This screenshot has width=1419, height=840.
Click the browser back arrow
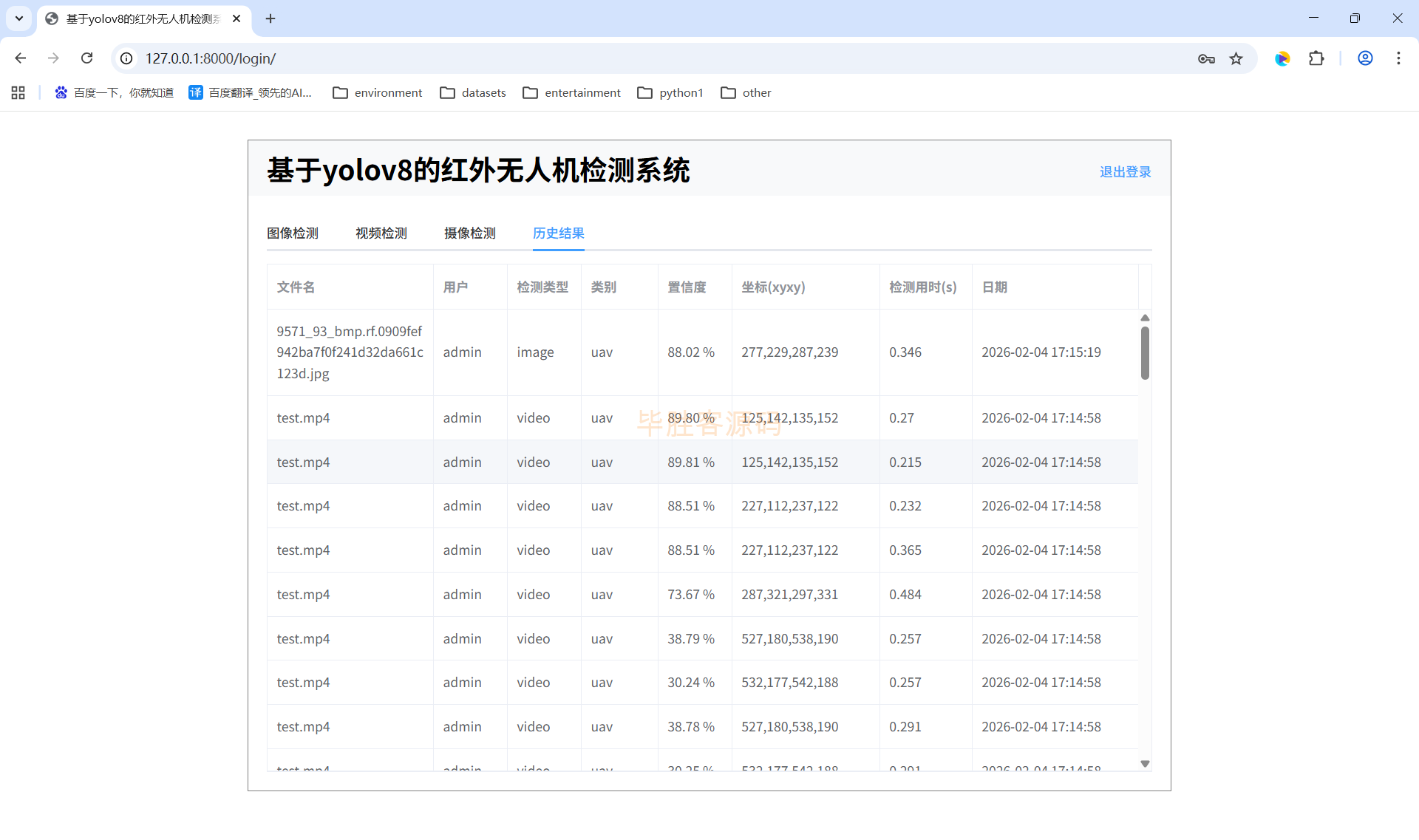pyautogui.click(x=21, y=58)
